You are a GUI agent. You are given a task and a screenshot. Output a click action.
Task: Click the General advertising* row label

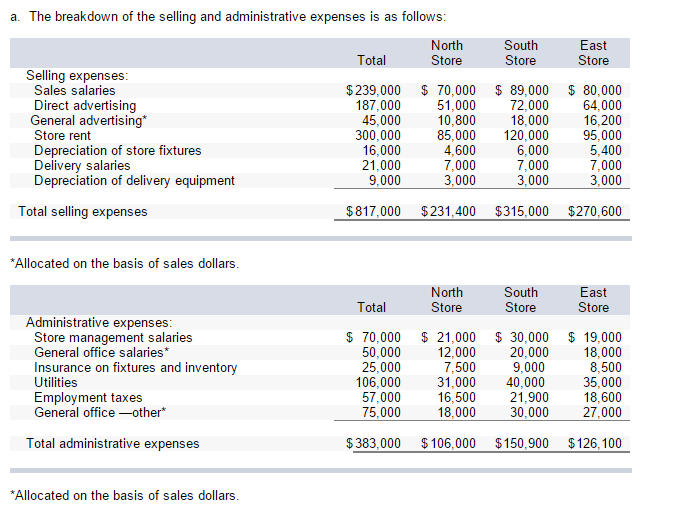(x=89, y=120)
